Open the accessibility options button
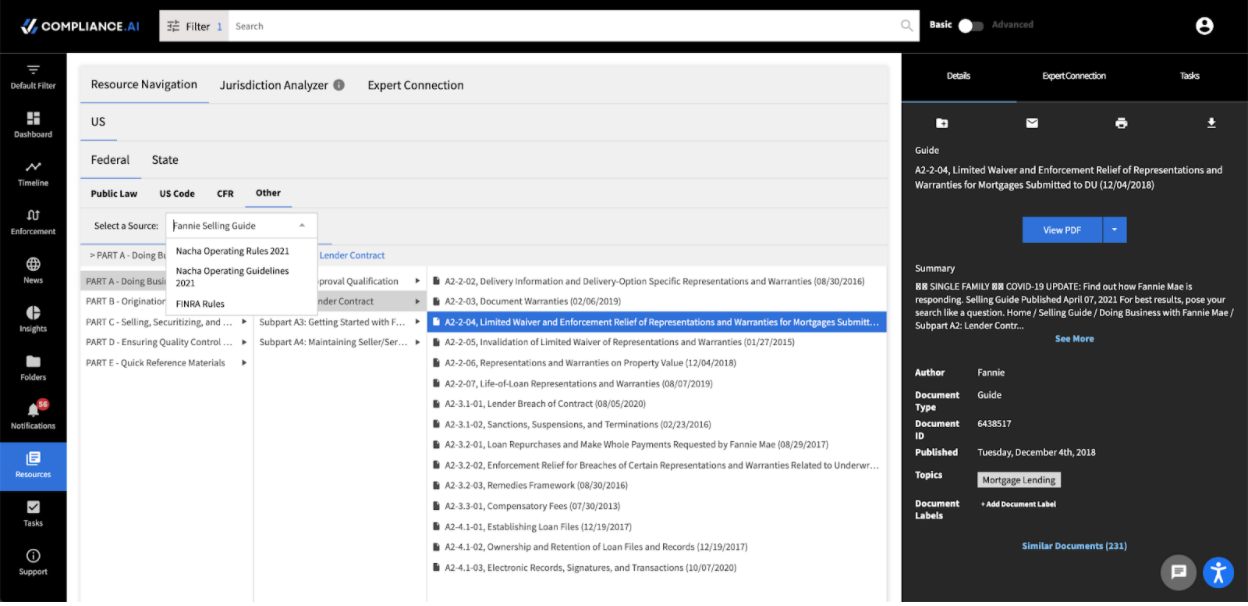 pyautogui.click(x=1219, y=572)
